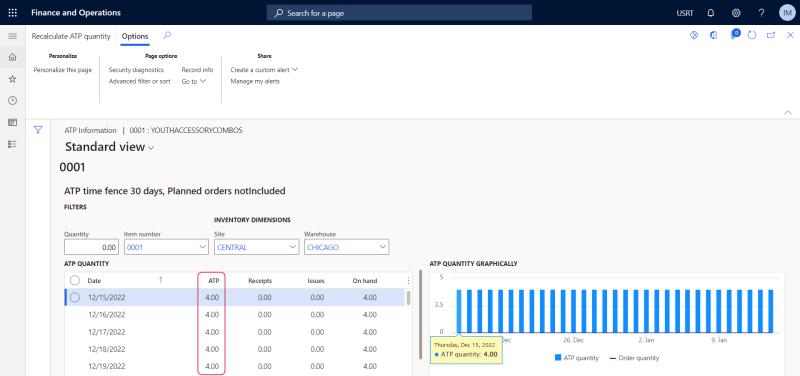The width and height of the screenshot is (800, 376).
Task: Open the help question mark icon
Action: click(x=761, y=13)
